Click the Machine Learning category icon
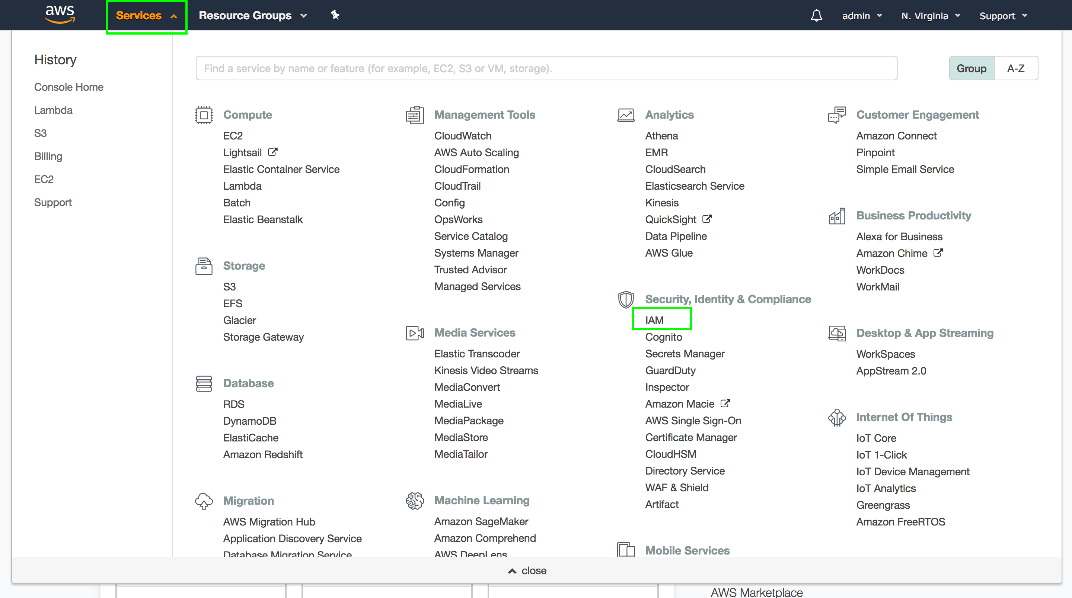Screen dimensions: 1072x598 415,500
